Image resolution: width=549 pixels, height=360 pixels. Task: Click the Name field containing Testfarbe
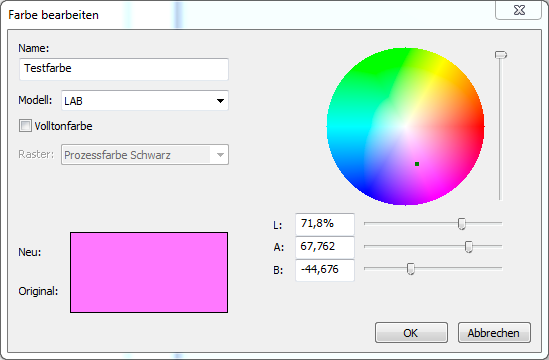coord(124,69)
